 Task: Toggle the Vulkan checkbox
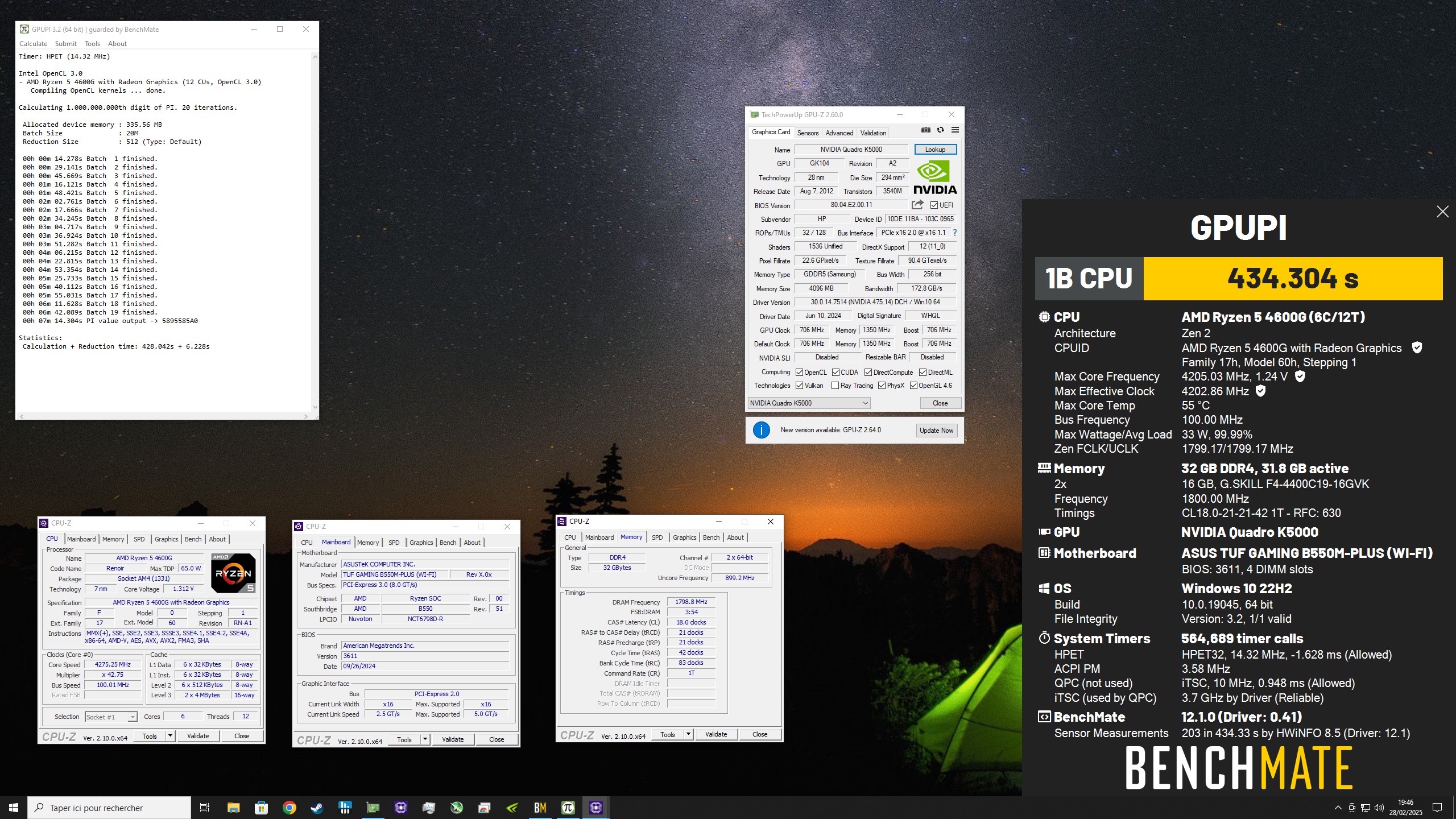tap(799, 386)
